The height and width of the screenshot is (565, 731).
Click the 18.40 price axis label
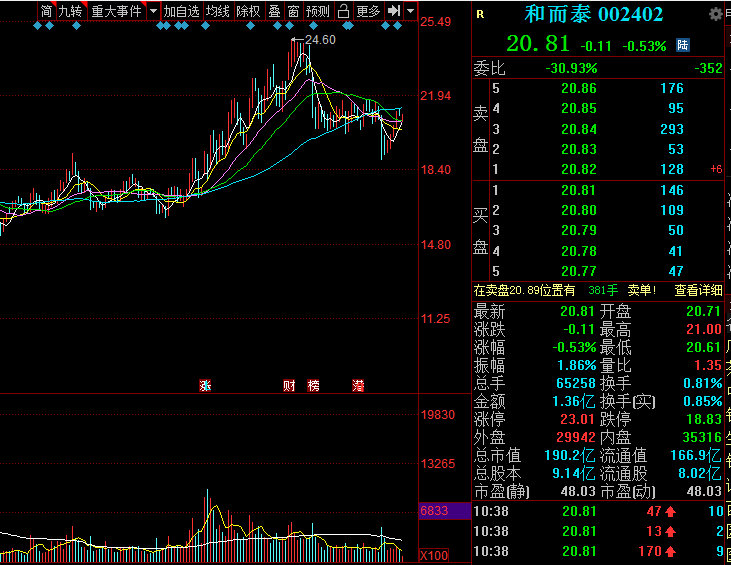(436, 170)
